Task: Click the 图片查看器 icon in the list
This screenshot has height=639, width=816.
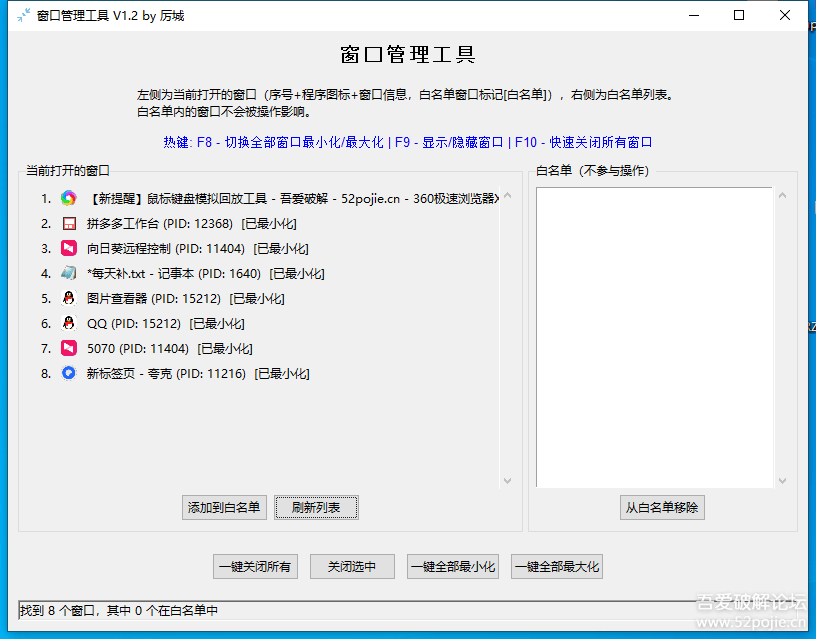Action: [66, 298]
